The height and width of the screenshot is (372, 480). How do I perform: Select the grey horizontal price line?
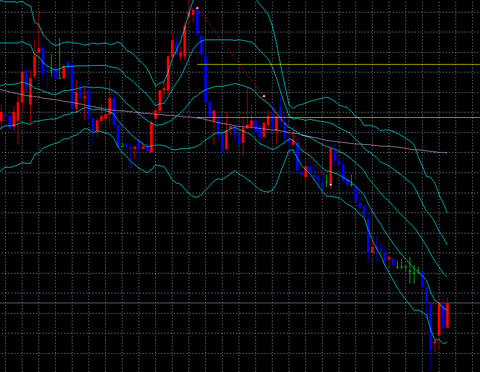pyautogui.click(x=240, y=303)
